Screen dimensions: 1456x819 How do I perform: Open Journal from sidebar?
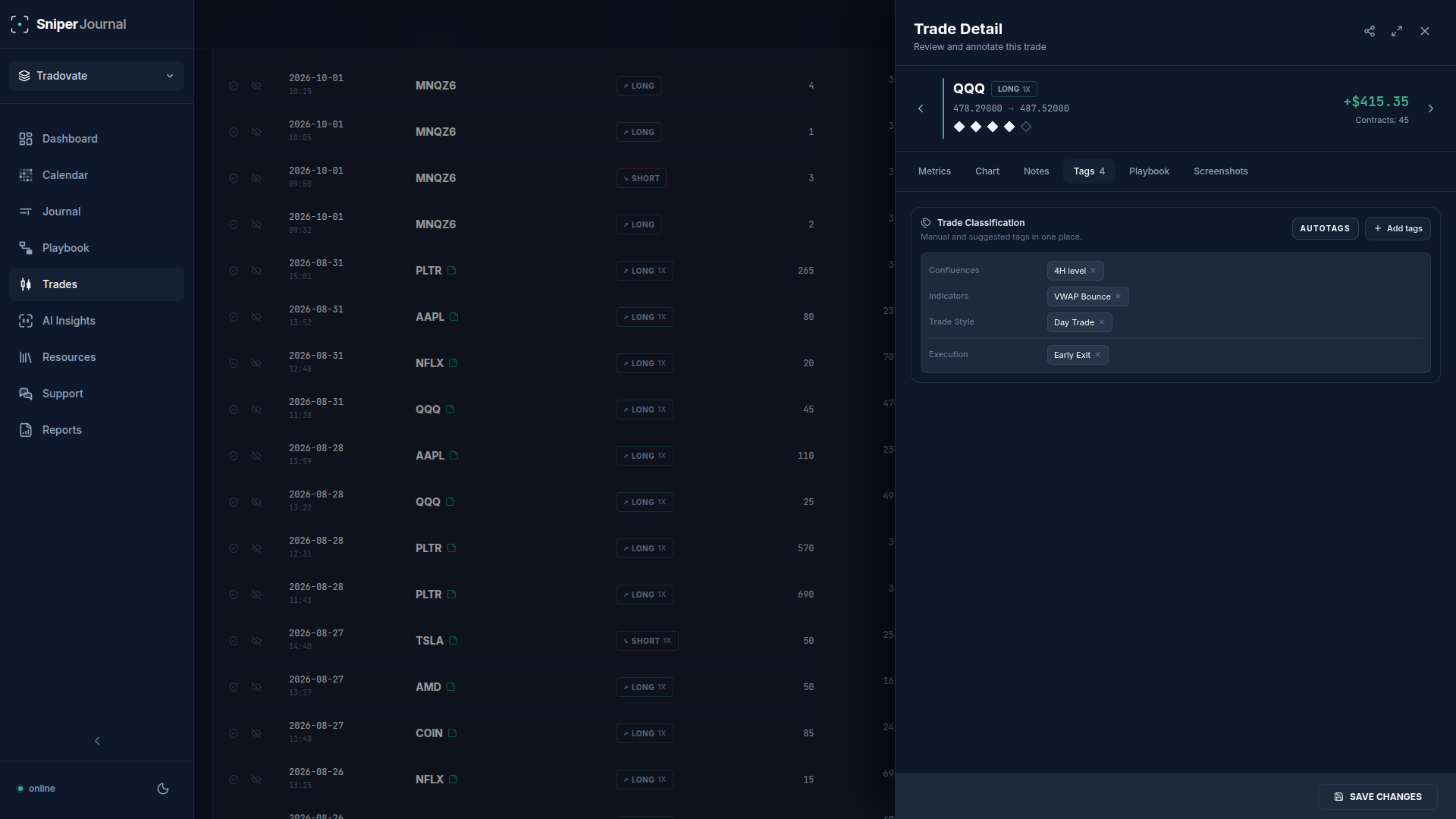96,212
